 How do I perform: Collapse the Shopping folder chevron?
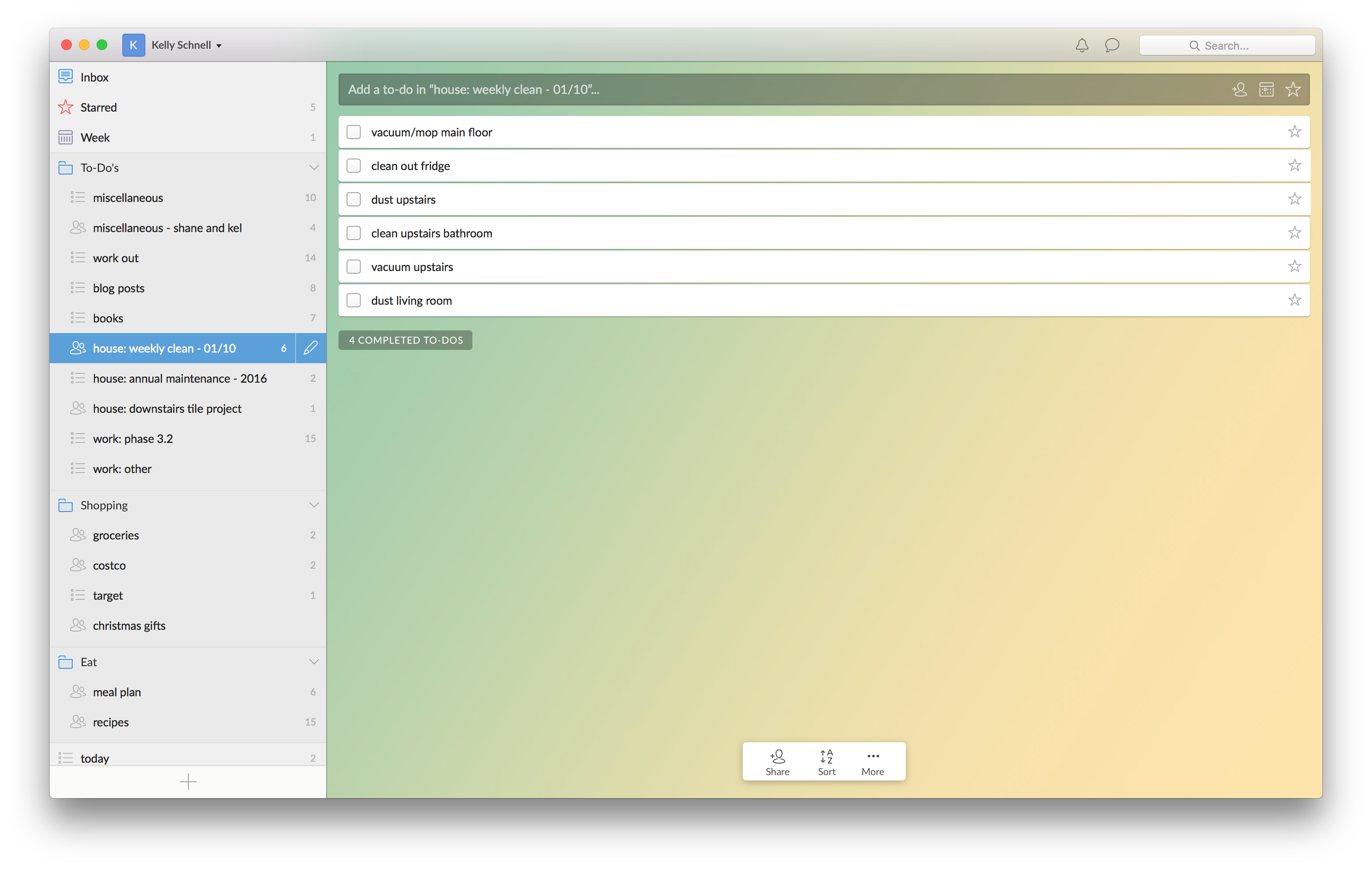click(313, 505)
